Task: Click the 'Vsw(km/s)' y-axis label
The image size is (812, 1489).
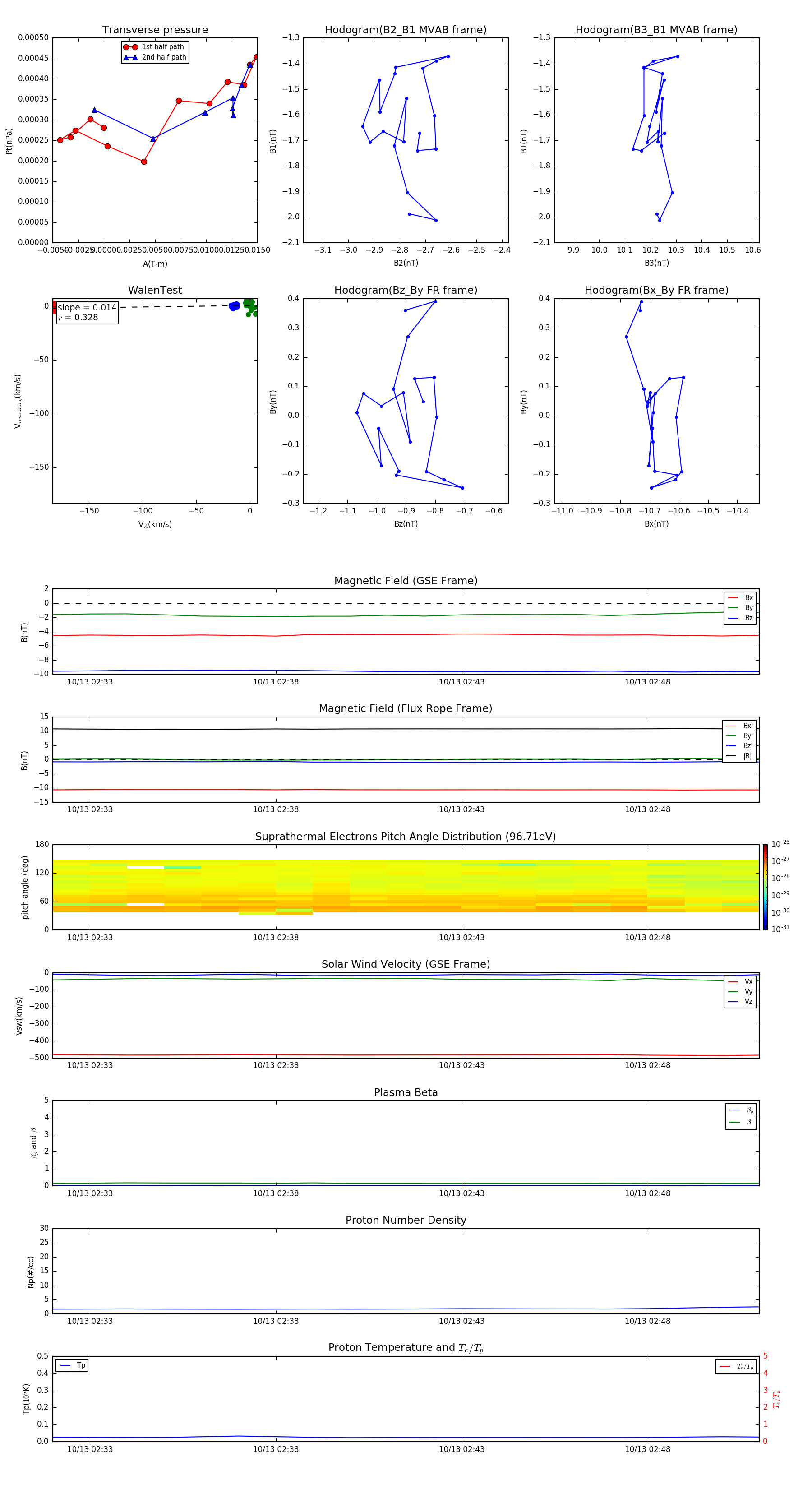Action: click(18, 1015)
